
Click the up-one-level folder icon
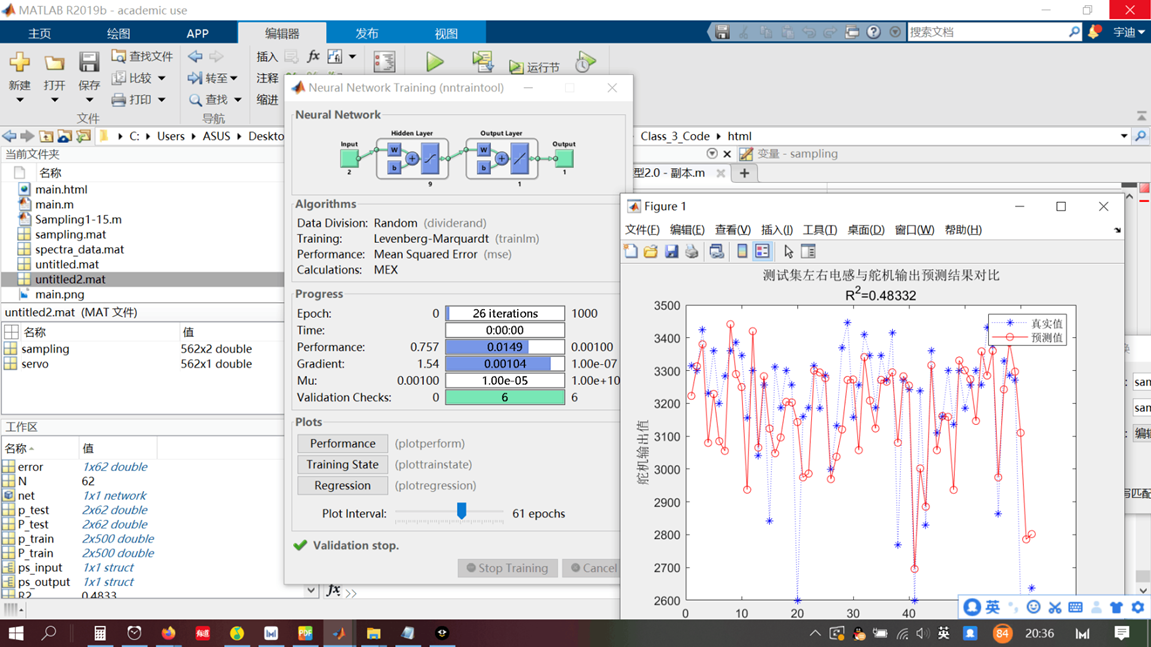46,136
